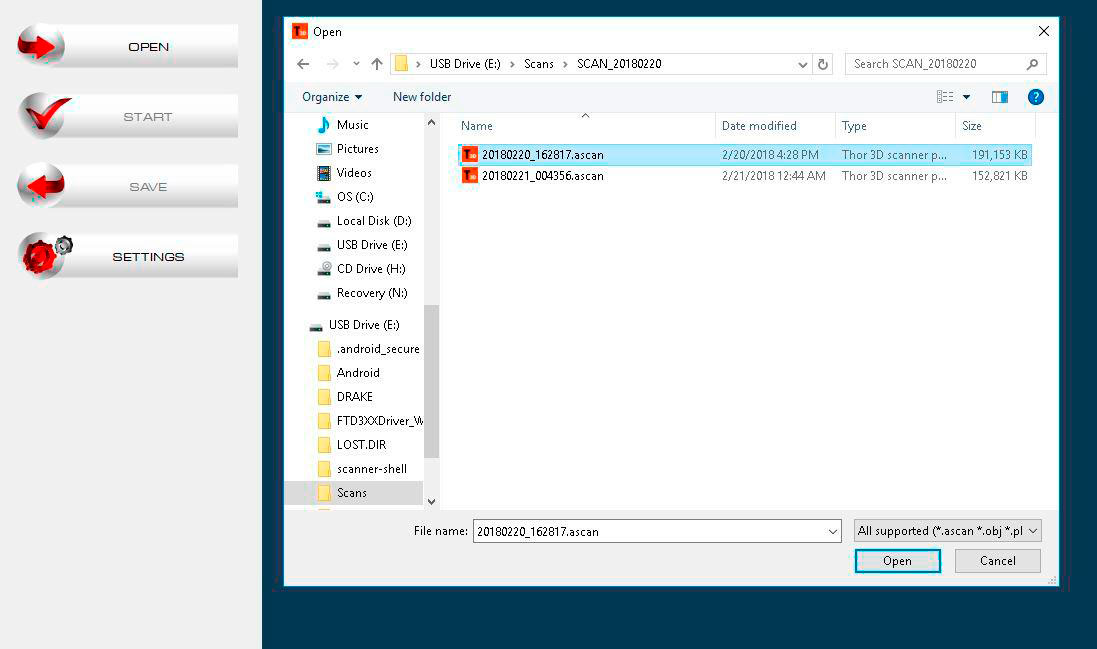The width and height of the screenshot is (1097, 649).
Task: Open Music in navigation pane
Action: tap(353, 124)
